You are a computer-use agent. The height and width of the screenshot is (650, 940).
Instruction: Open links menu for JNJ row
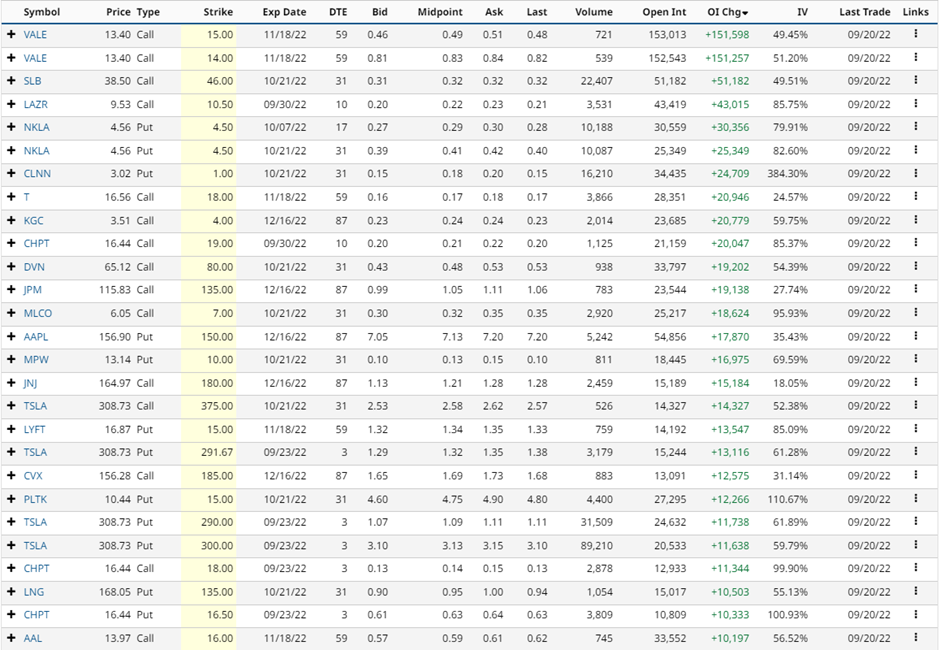(x=915, y=382)
